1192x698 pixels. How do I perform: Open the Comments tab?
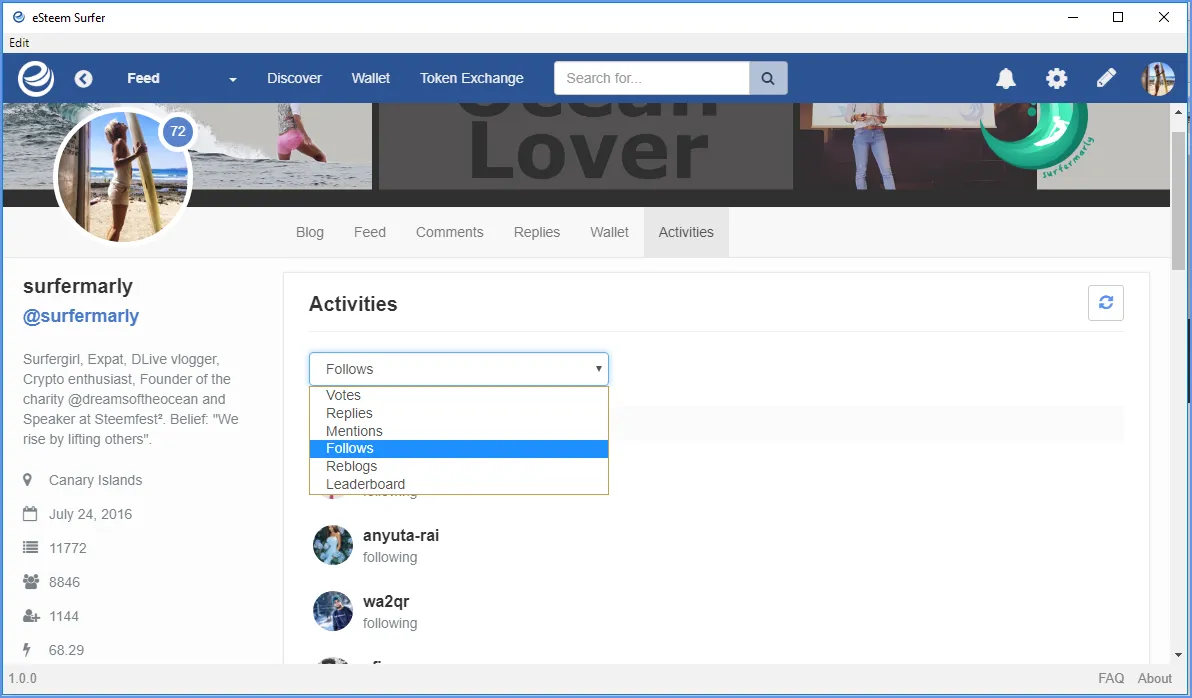coord(449,232)
